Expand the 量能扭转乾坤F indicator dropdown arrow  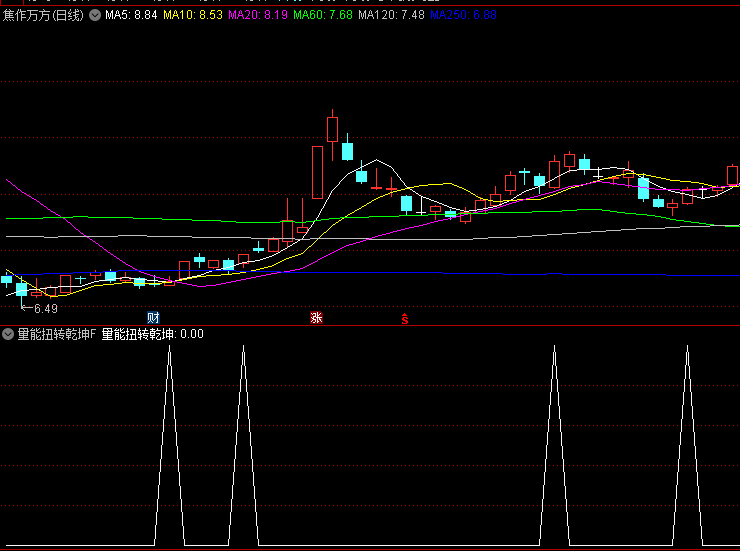coord(8,334)
